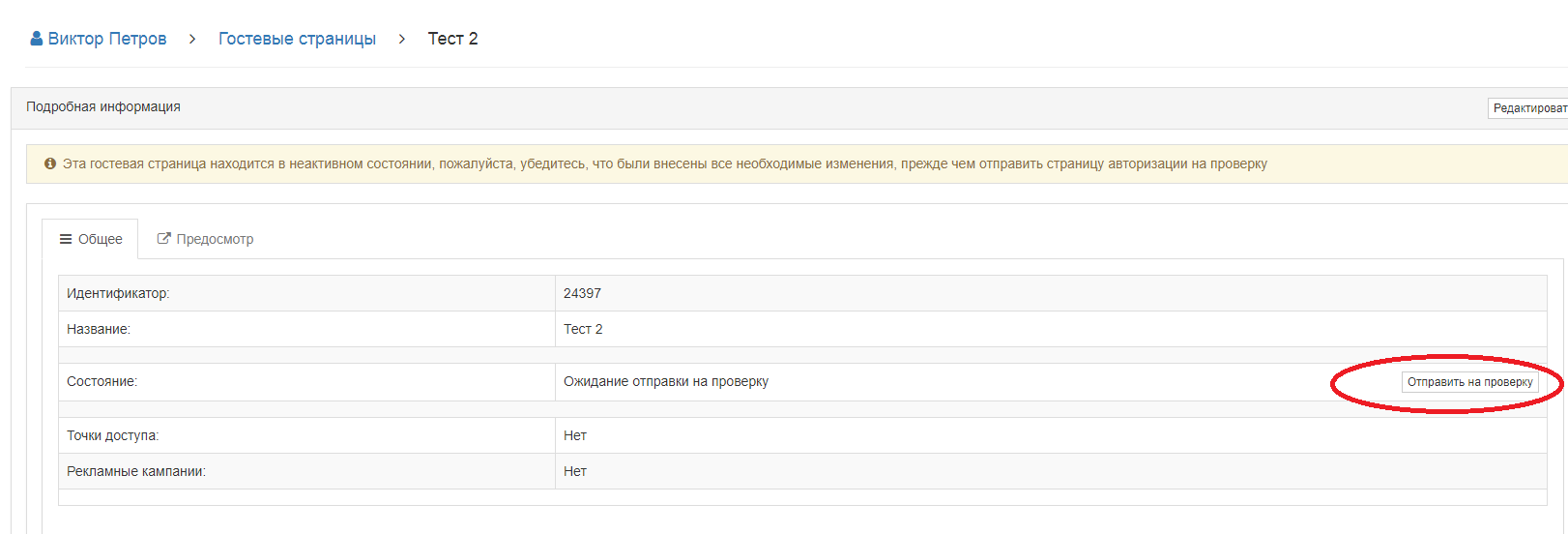This screenshot has width=1568, height=534.
Task: Click the info icon in the yellow warning
Action: point(50,164)
